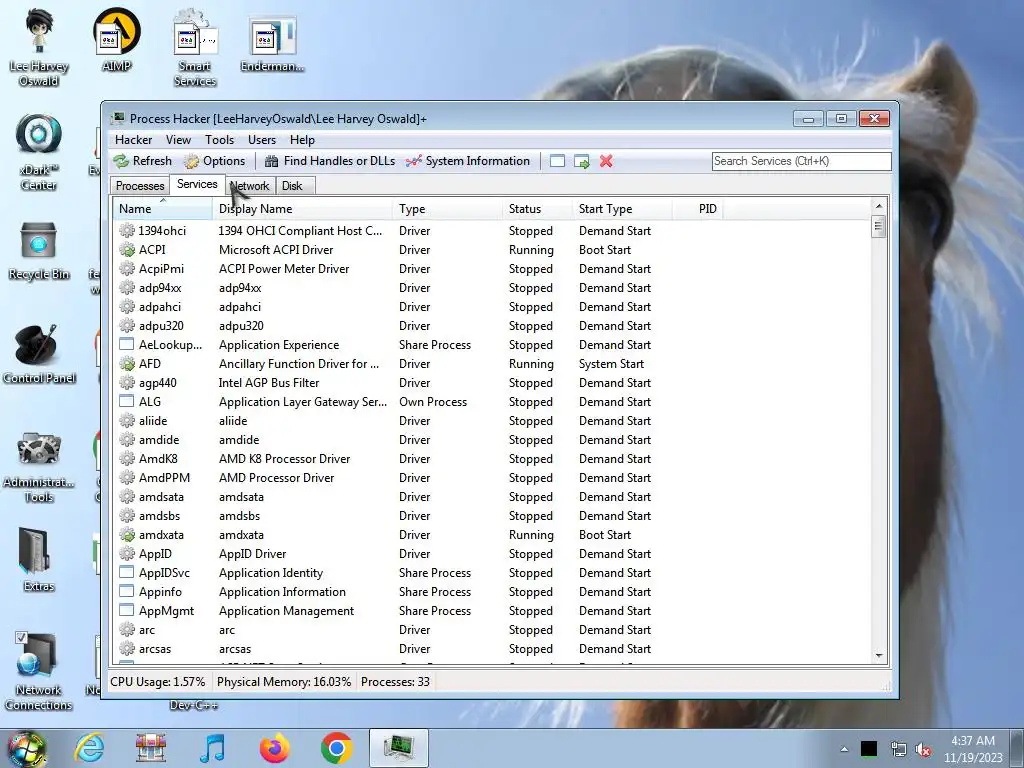
Task: Switch to the Processes tab
Action: (x=140, y=186)
